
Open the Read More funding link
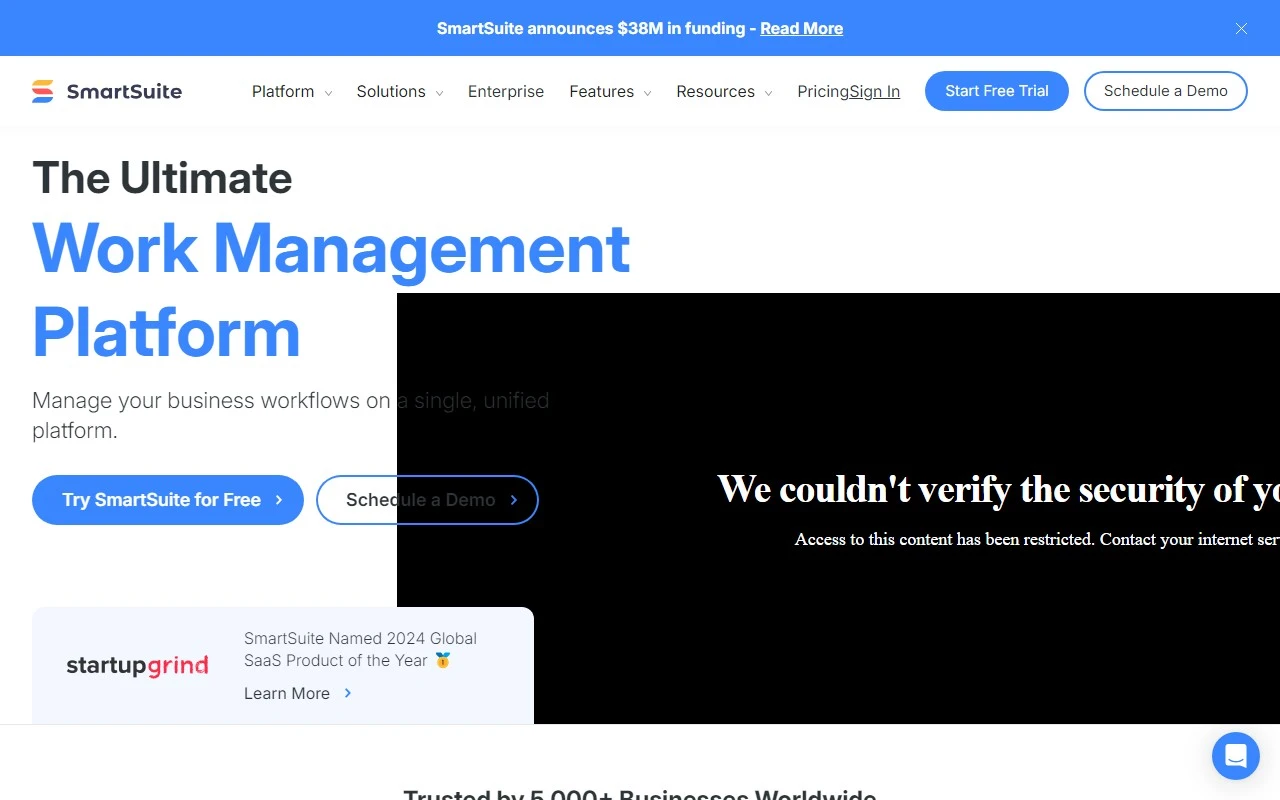pos(802,28)
